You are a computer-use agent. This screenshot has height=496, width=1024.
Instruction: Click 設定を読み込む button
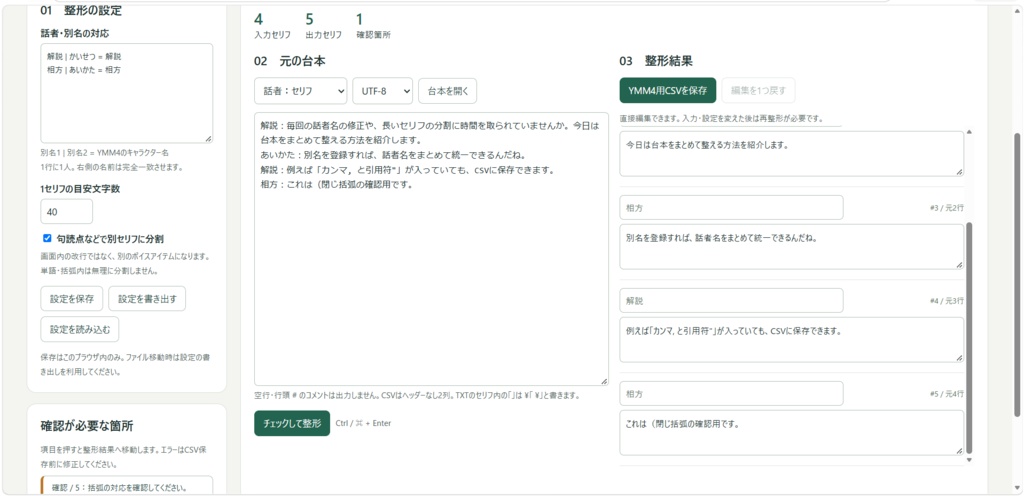coord(80,330)
